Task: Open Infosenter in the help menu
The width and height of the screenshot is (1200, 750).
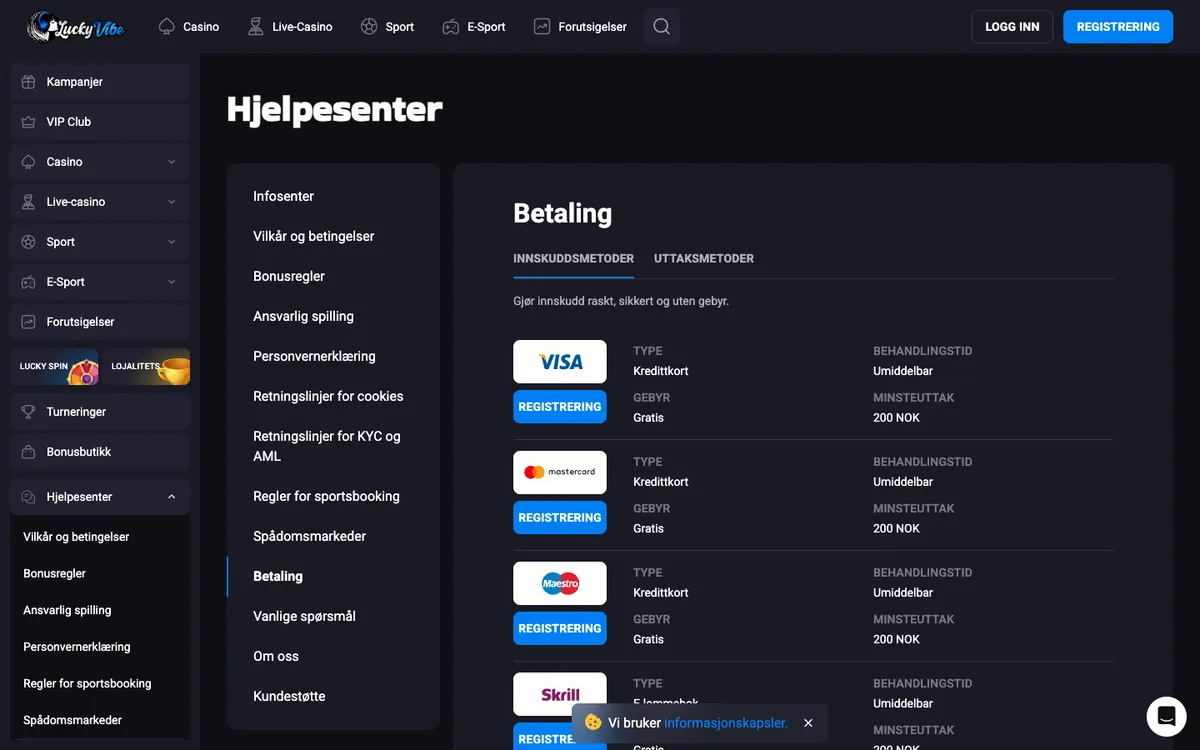Action: coord(284,196)
